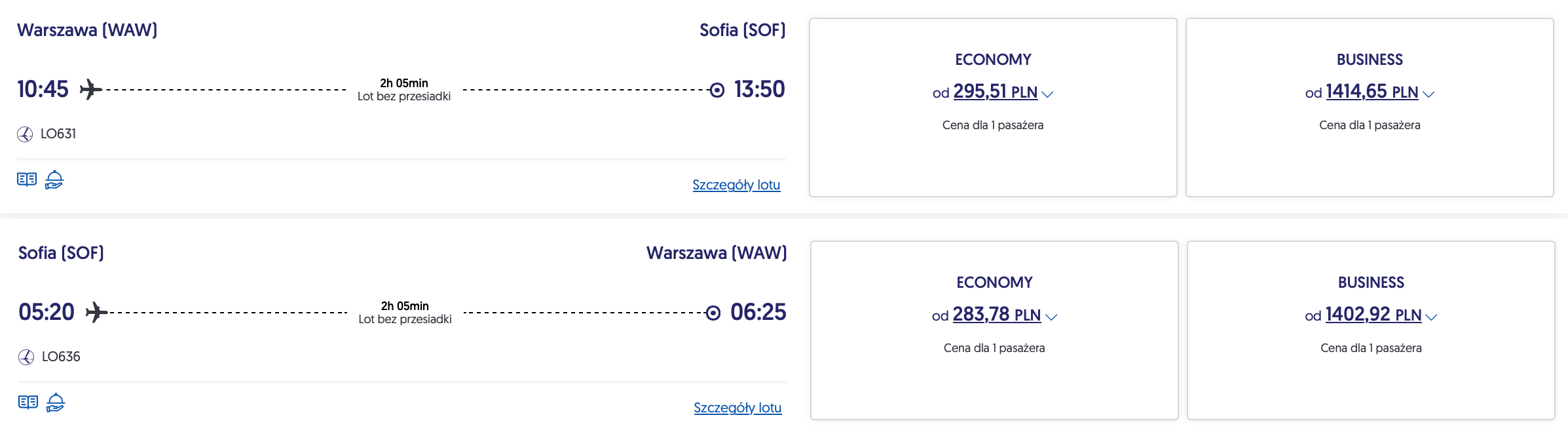
Task: Click the meal service icon on flight LO636
Action: click(56, 402)
